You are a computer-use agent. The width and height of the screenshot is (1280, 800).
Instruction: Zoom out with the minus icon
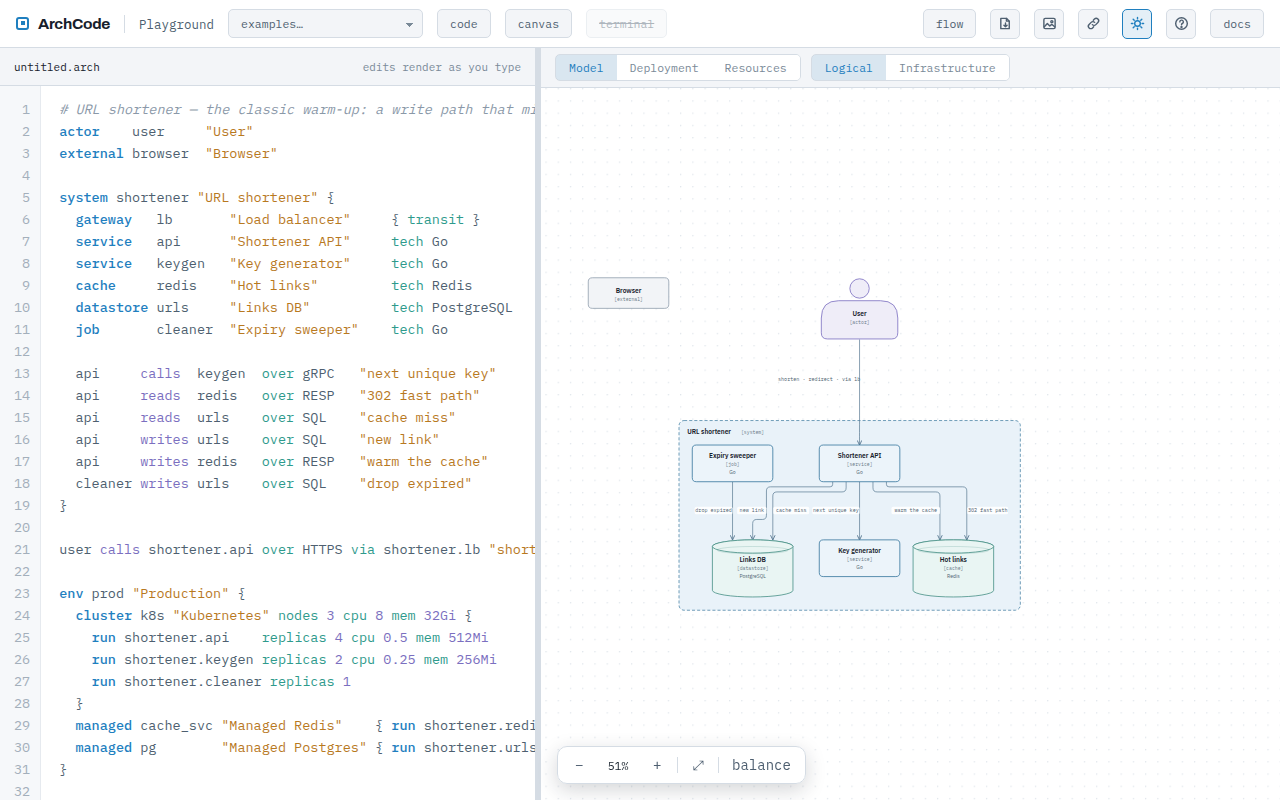579,766
